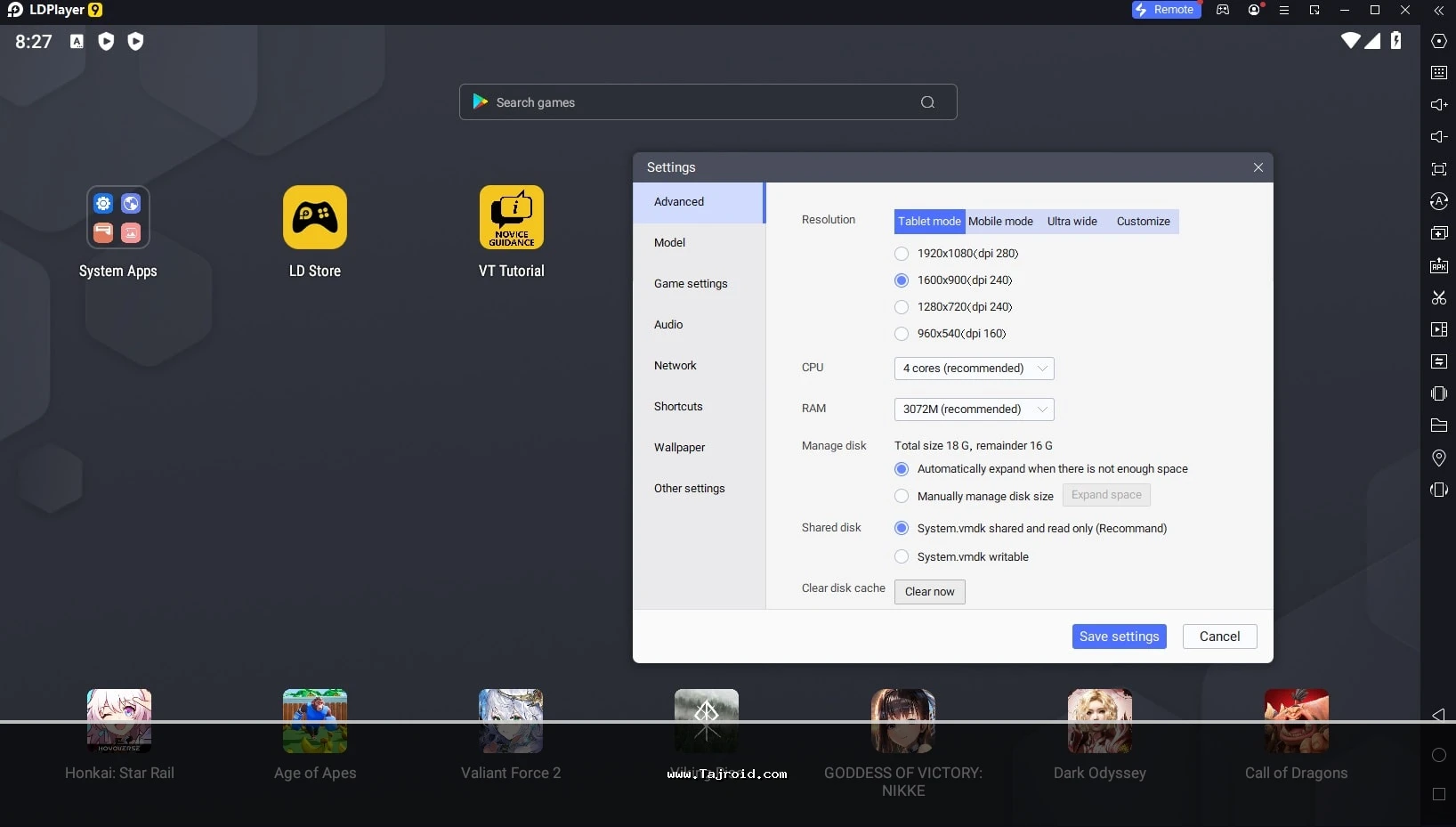1456x827 pixels.
Task: Open the VT Tutorial novice guidance icon
Action: pos(511,217)
